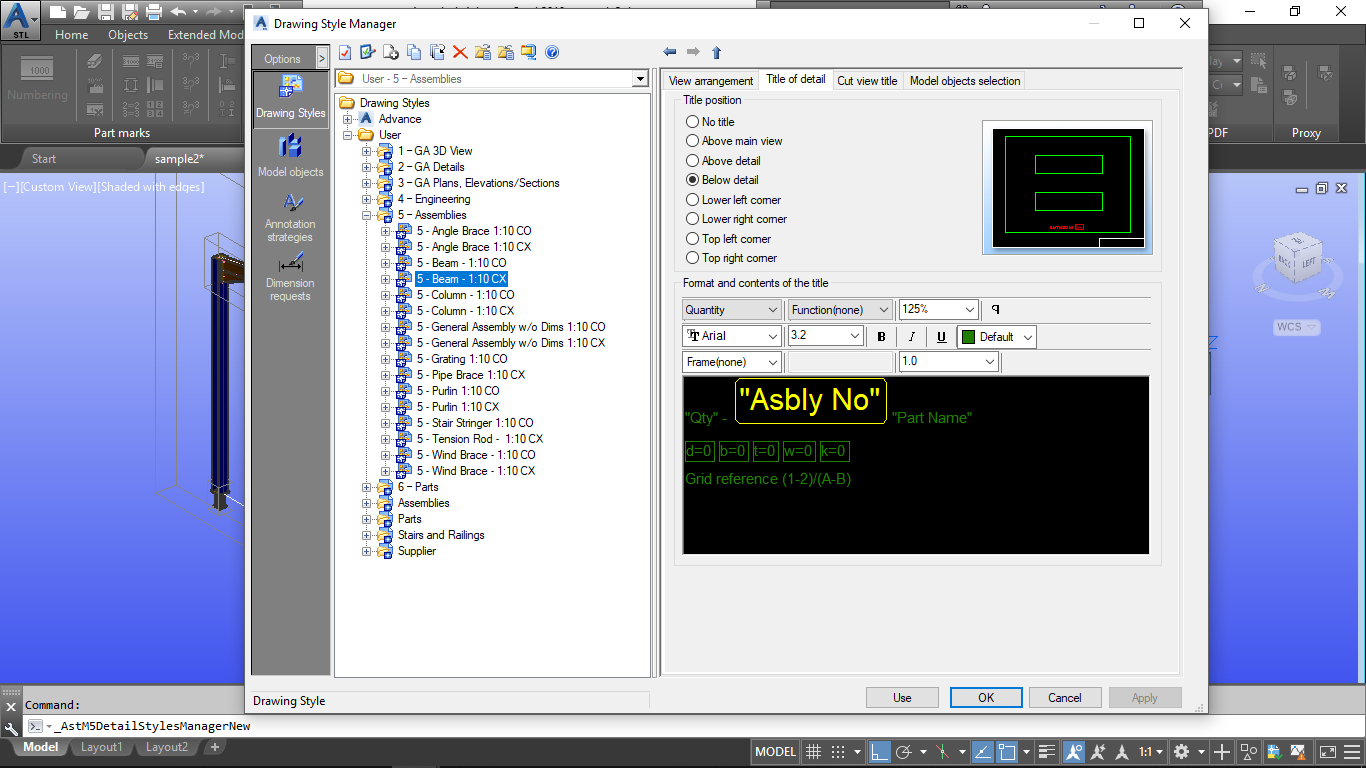The height and width of the screenshot is (768, 1366).
Task: Click Cancel to discard changes
Action: [x=1065, y=697]
